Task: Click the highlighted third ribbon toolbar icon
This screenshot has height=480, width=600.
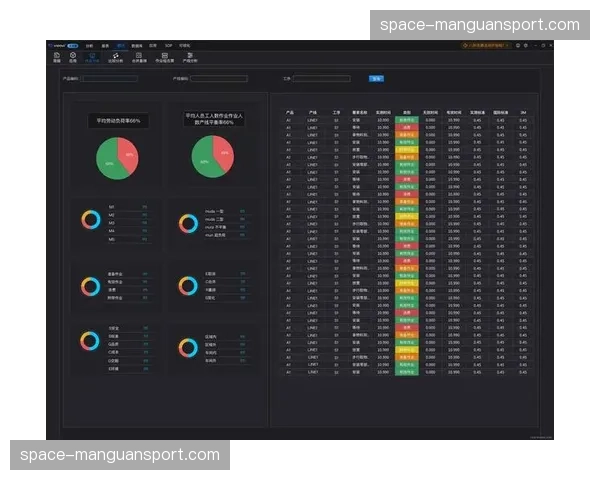Action: coord(93,57)
